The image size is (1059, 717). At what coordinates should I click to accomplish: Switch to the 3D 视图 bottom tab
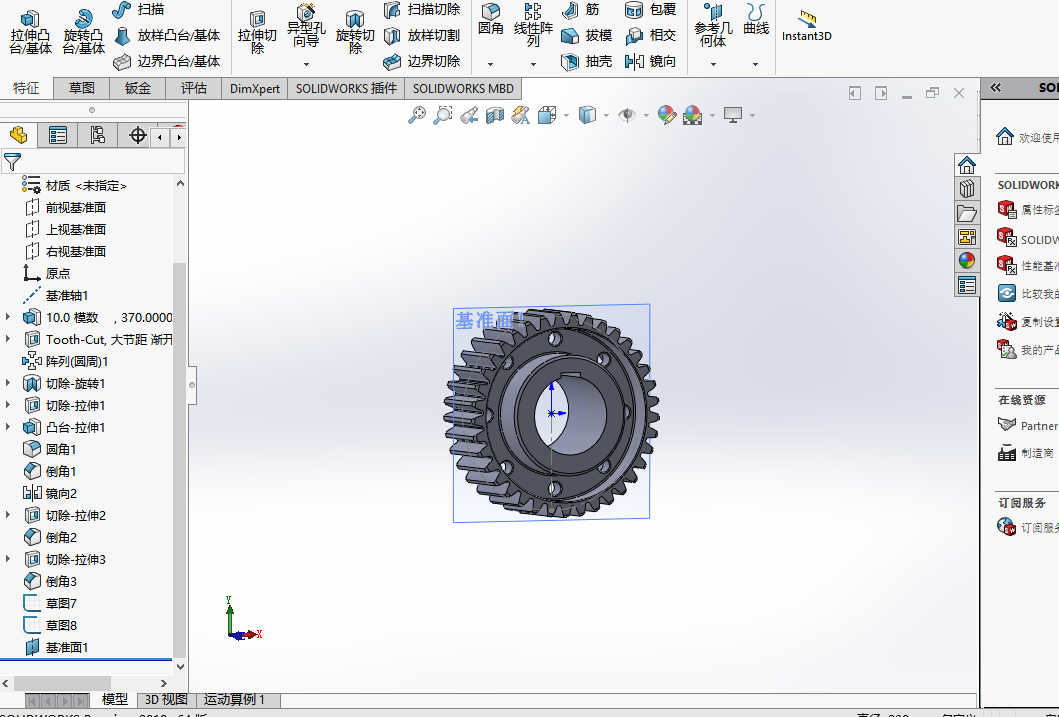pyautogui.click(x=166, y=699)
